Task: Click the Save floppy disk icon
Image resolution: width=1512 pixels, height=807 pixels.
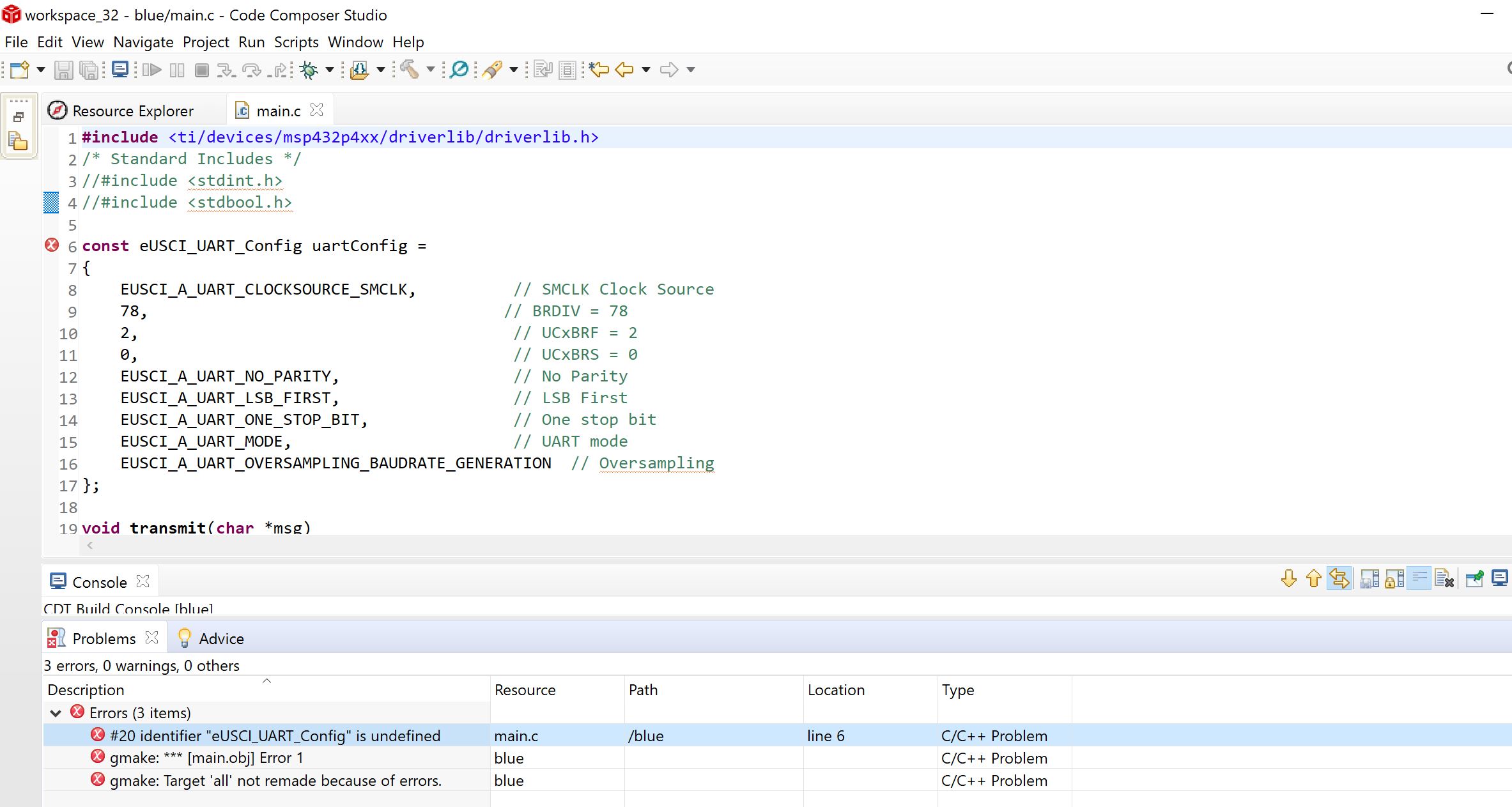Action: coord(63,70)
